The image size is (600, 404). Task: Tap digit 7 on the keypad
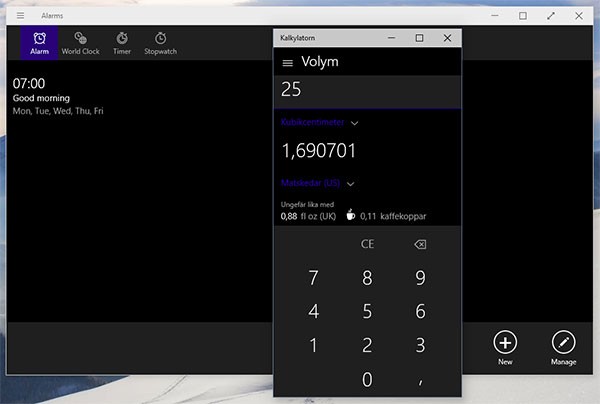313,278
